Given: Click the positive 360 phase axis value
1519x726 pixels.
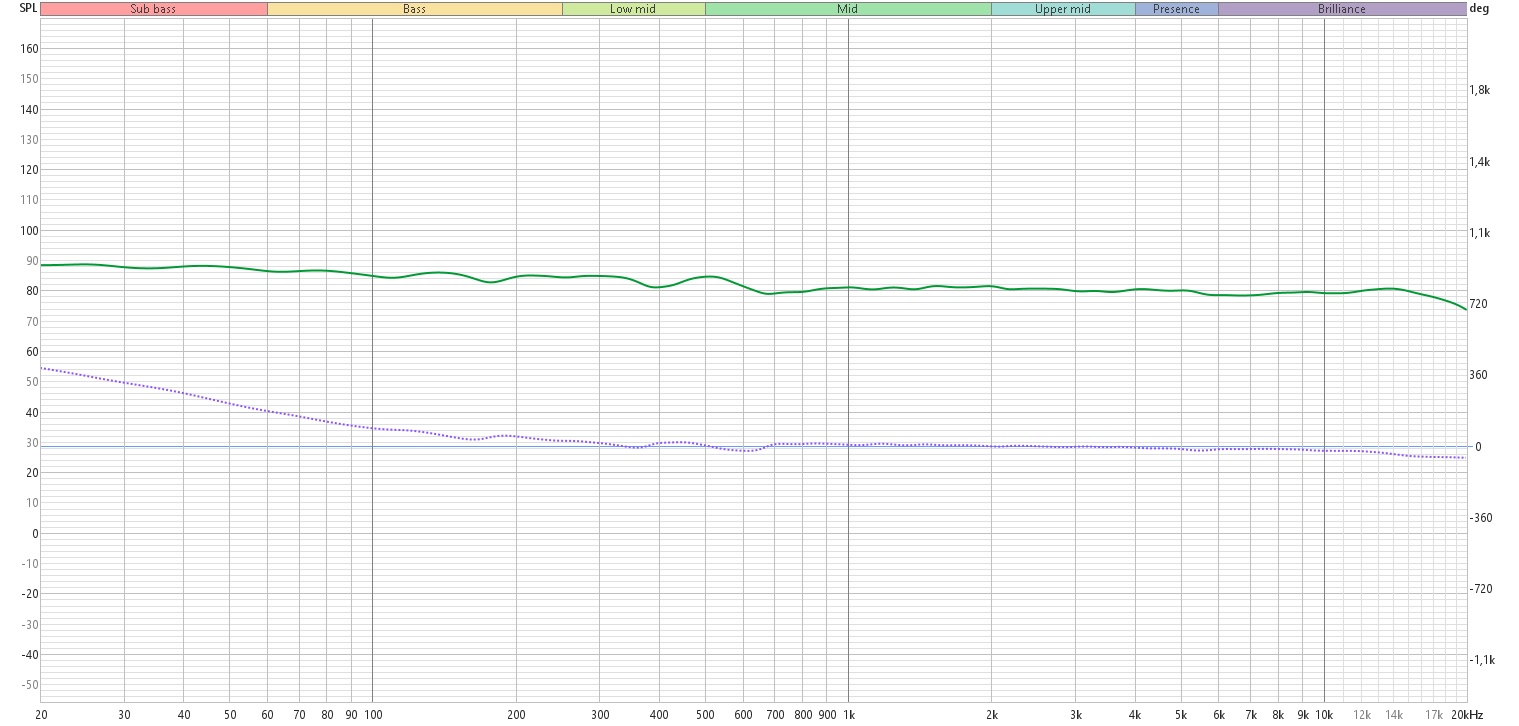Looking at the screenshot, I should (x=1478, y=375).
